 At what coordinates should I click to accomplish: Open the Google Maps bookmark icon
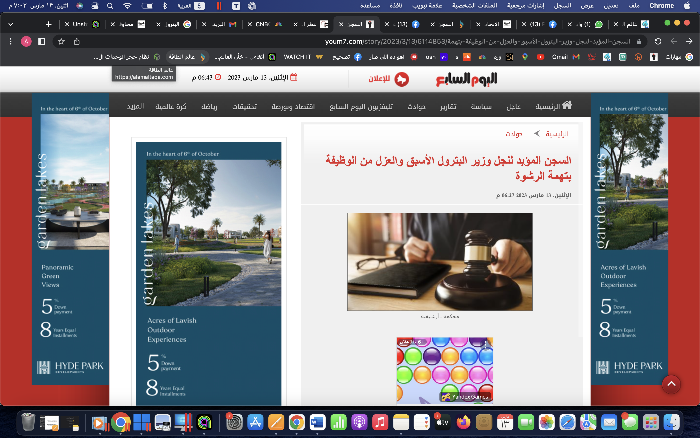525,57
